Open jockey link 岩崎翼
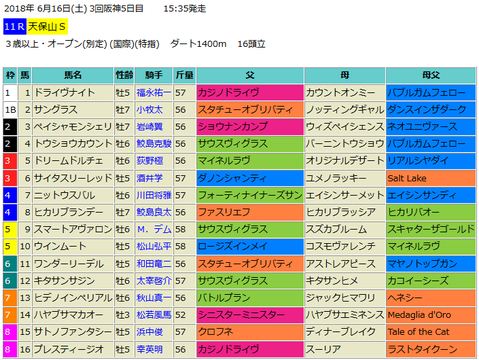479x360 pixels. (x=149, y=127)
